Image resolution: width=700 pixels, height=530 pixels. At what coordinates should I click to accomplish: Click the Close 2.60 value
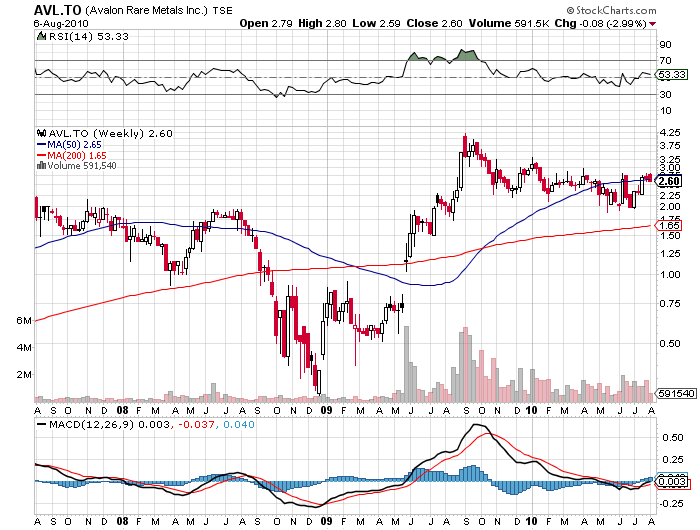click(434, 23)
